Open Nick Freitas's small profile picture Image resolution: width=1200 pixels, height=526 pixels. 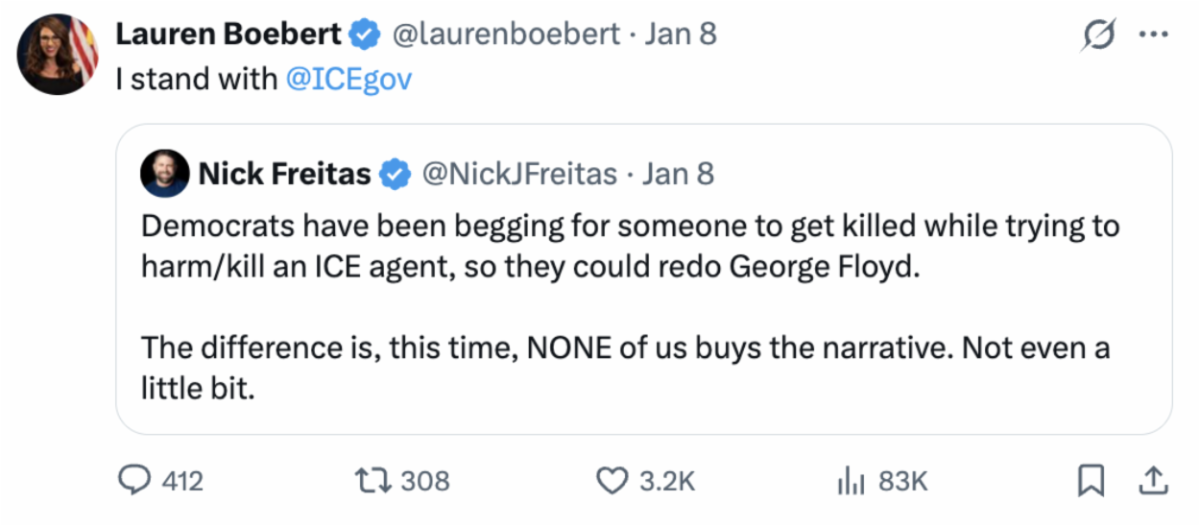164,174
